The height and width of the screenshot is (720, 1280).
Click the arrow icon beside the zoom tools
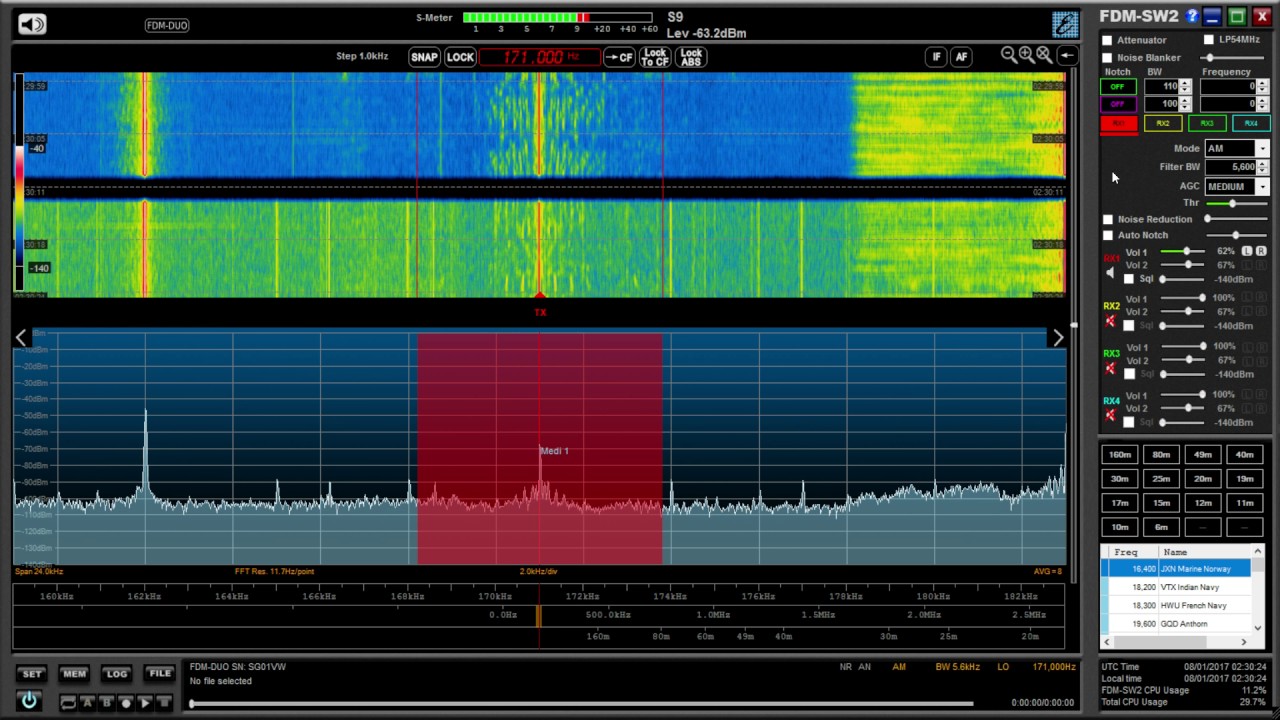click(x=1067, y=56)
